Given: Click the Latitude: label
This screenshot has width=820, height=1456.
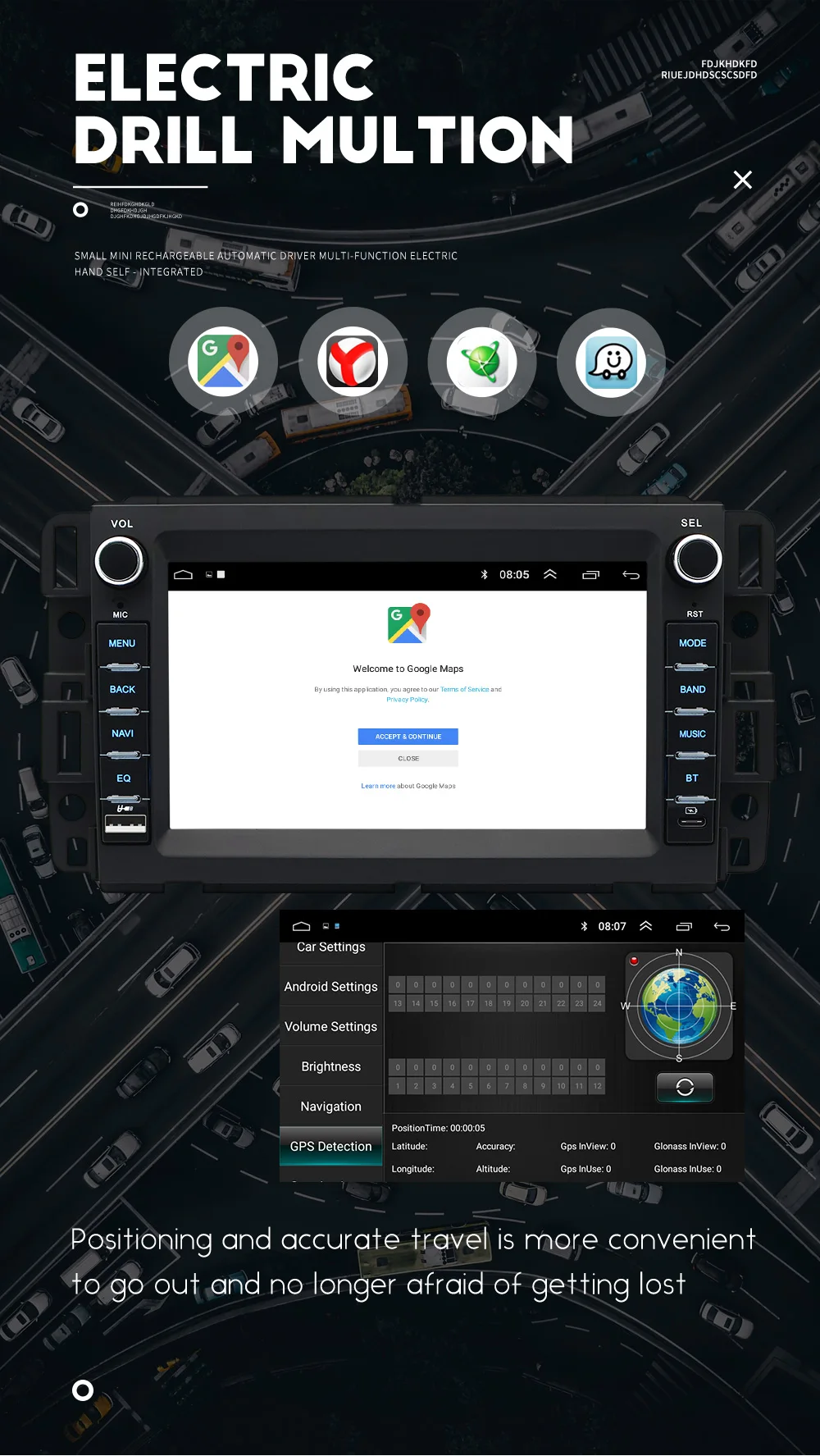Looking at the screenshot, I should (x=409, y=1147).
